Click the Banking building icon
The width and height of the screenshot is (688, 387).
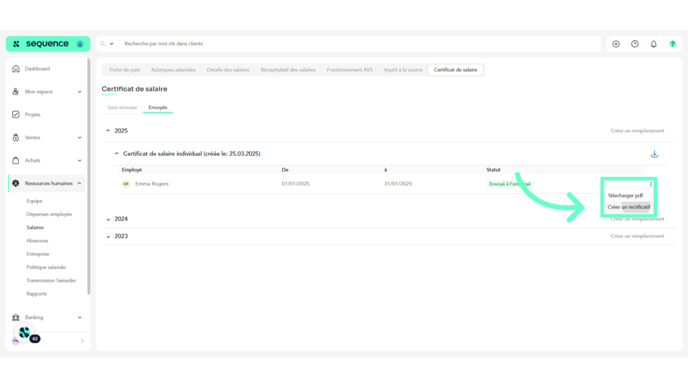coord(16,317)
